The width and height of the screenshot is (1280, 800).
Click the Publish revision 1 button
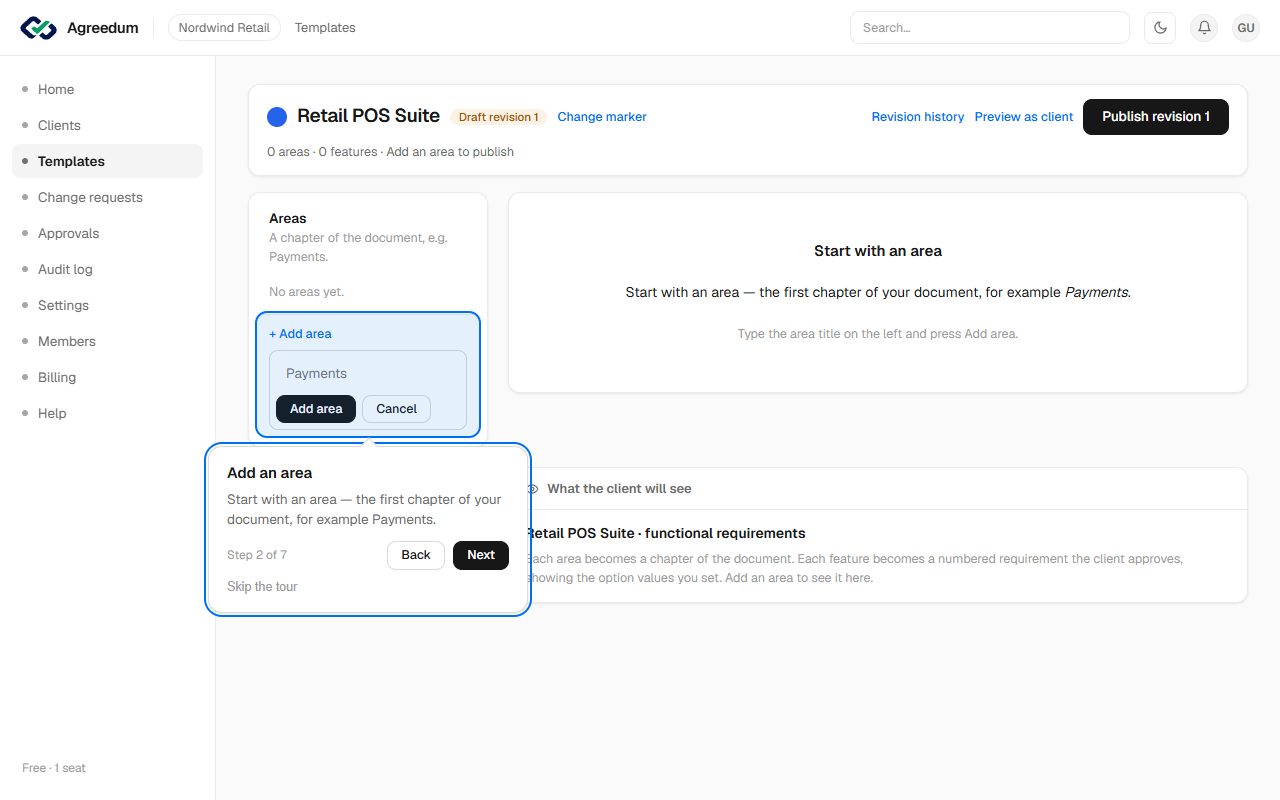point(1156,117)
